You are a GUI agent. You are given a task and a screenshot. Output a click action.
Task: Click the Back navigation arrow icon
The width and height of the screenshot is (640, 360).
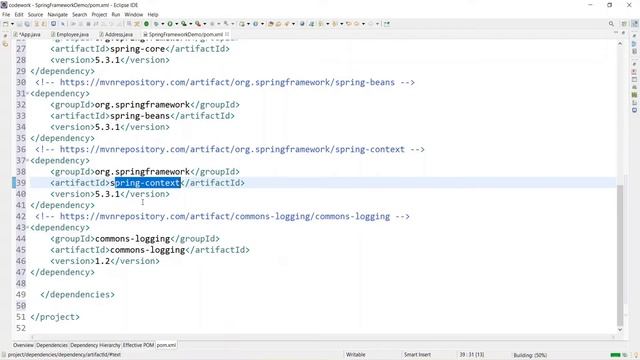(356, 24)
